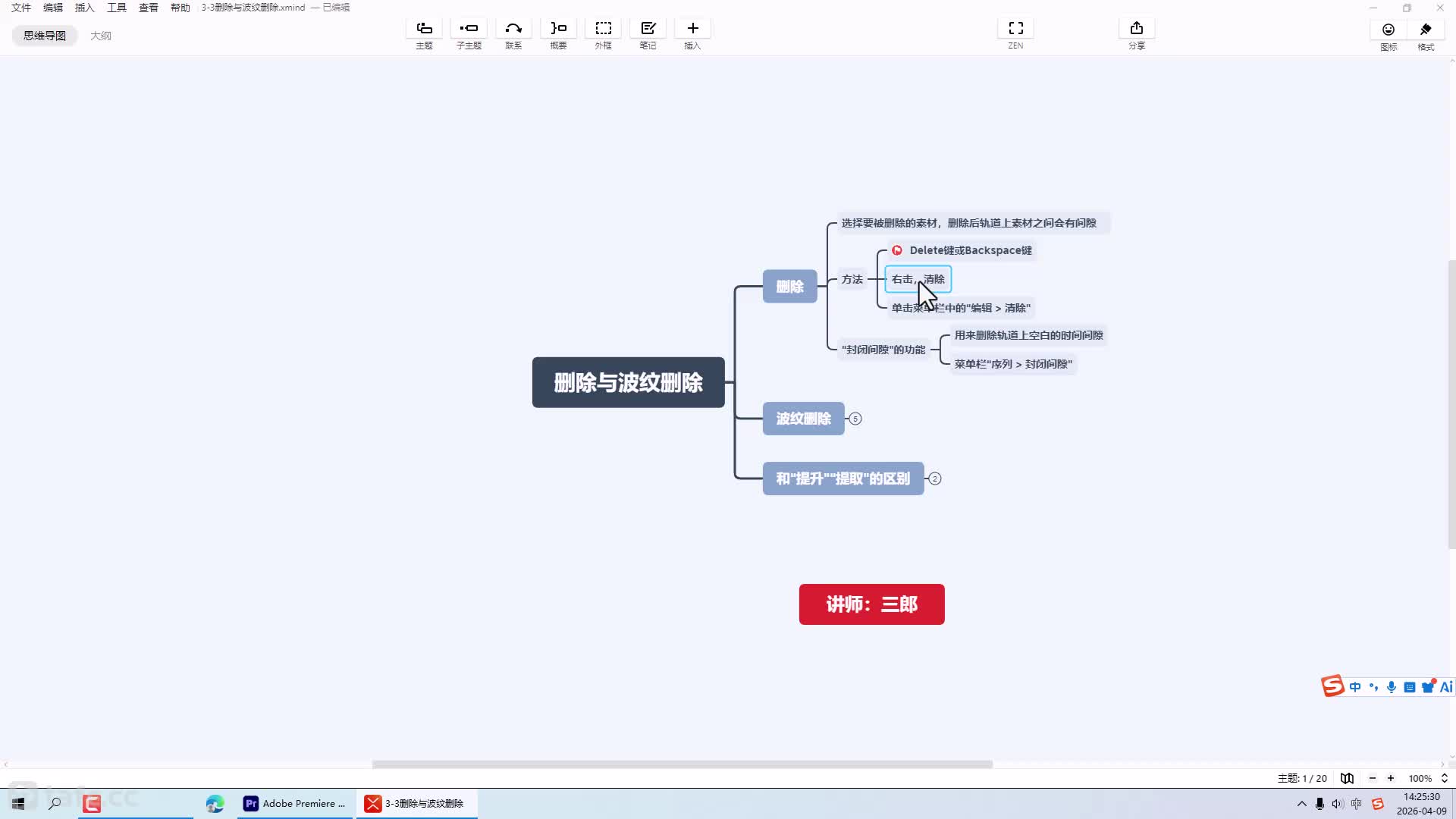The height and width of the screenshot is (819, 1456).
Task: Toggle the 图标 sticker panel
Action: pos(1389,30)
